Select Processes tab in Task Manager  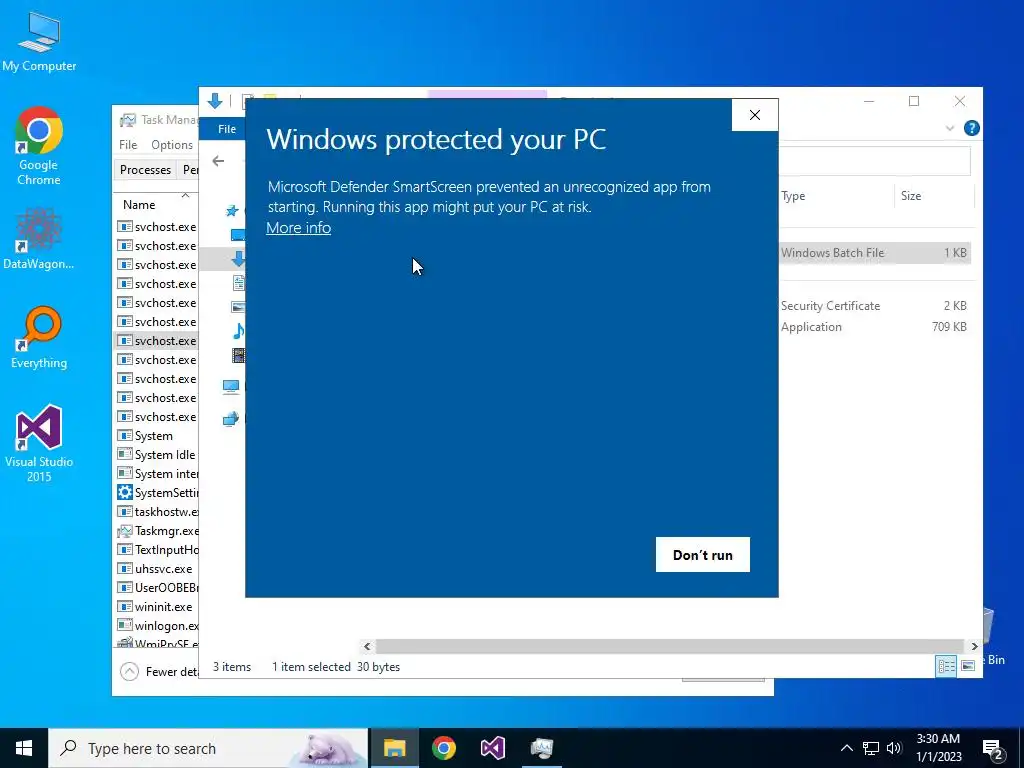point(145,170)
